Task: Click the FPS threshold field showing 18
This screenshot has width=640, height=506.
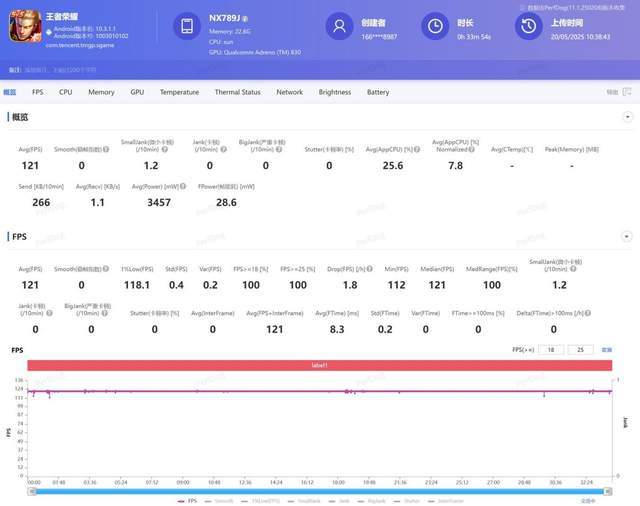Action: coord(550,350)
